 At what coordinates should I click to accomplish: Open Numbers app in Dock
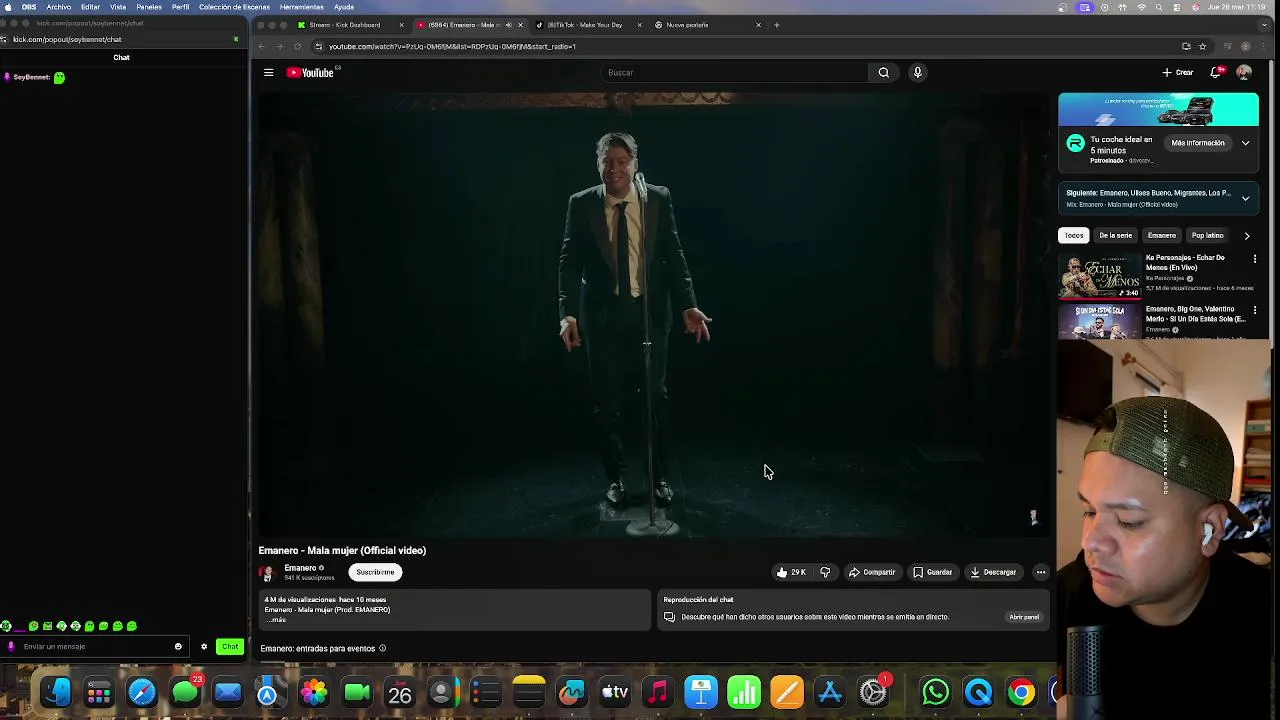744,692
